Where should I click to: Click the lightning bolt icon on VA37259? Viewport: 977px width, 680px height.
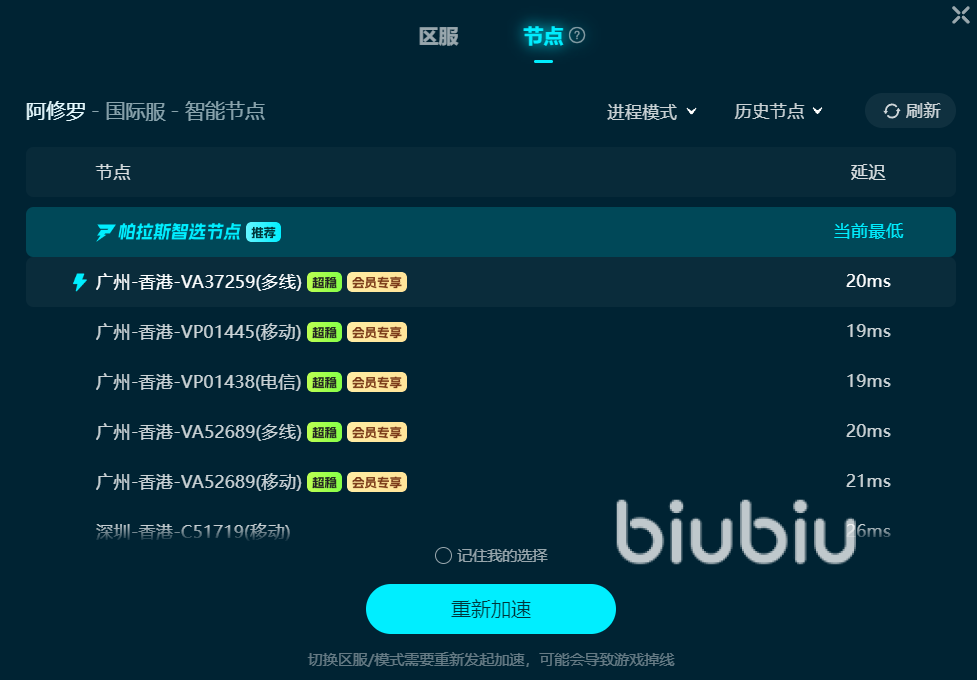pyautogui.click(x=80, y=282)
